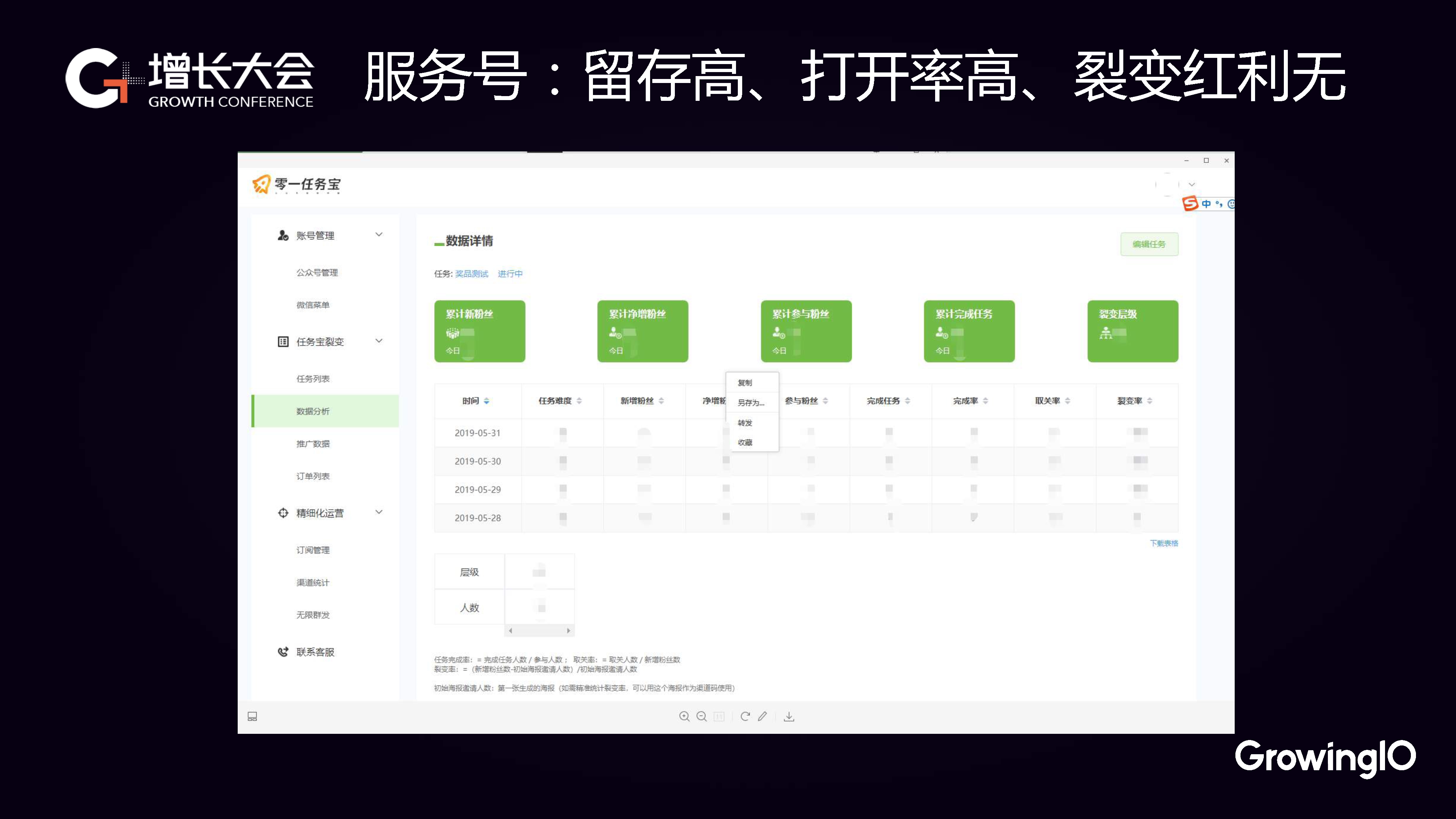This screenshot has height=819, width=1456.
Task: Click the download icon in viewer toolbar
Action: pyautogui.click(x=789, y=717)
